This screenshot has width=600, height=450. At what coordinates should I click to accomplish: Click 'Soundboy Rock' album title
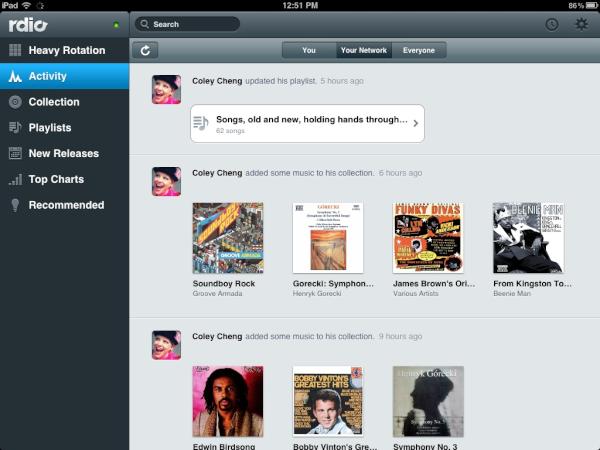(224, 284)
